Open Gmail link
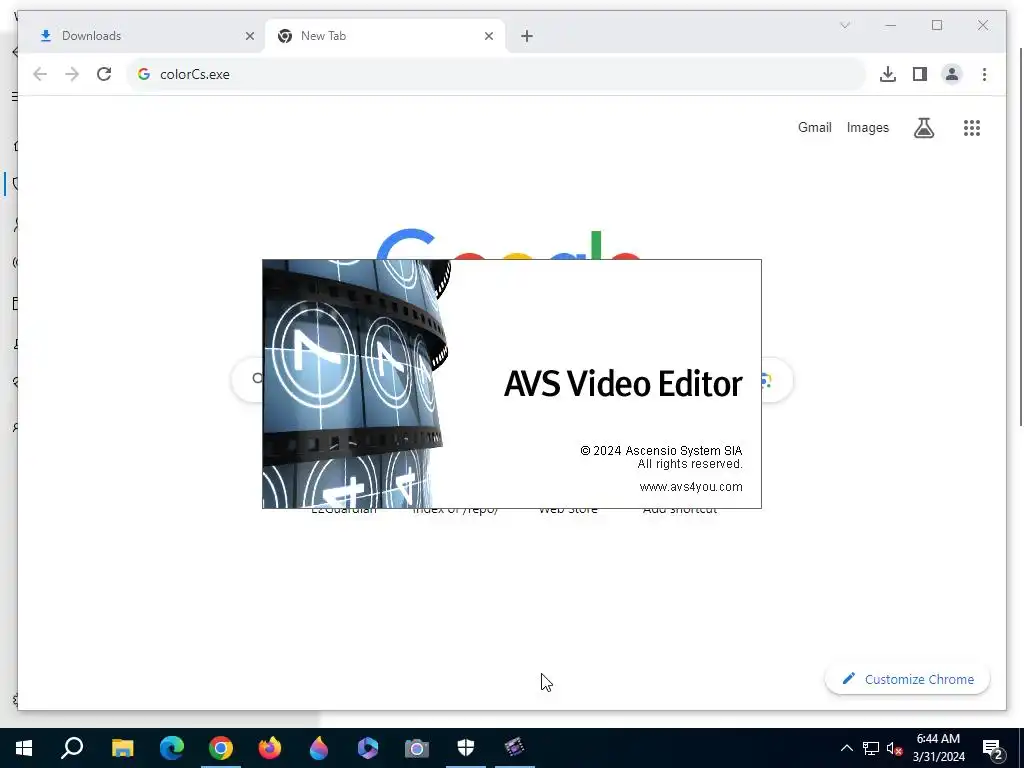This screenshot has height=768, width=1024. [x=814, y=127]
